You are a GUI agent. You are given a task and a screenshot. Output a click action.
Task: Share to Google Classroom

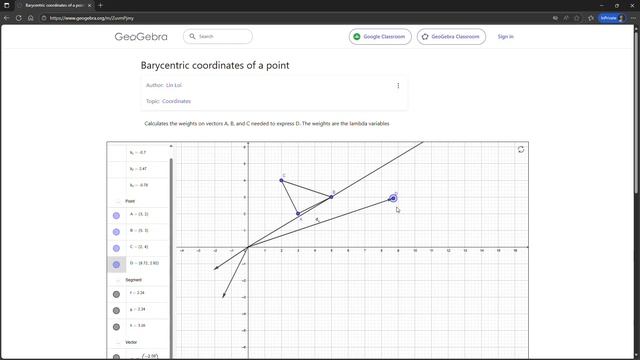pos(380,37)
